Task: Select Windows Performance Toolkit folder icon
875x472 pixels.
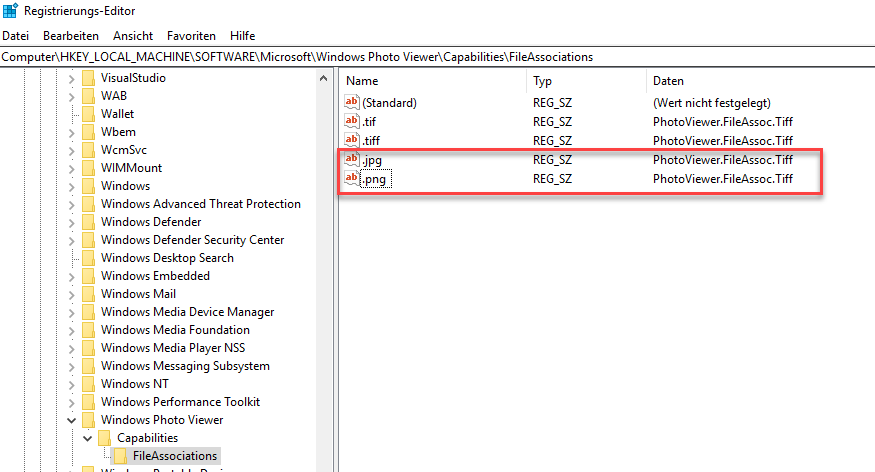Action: 88,402
